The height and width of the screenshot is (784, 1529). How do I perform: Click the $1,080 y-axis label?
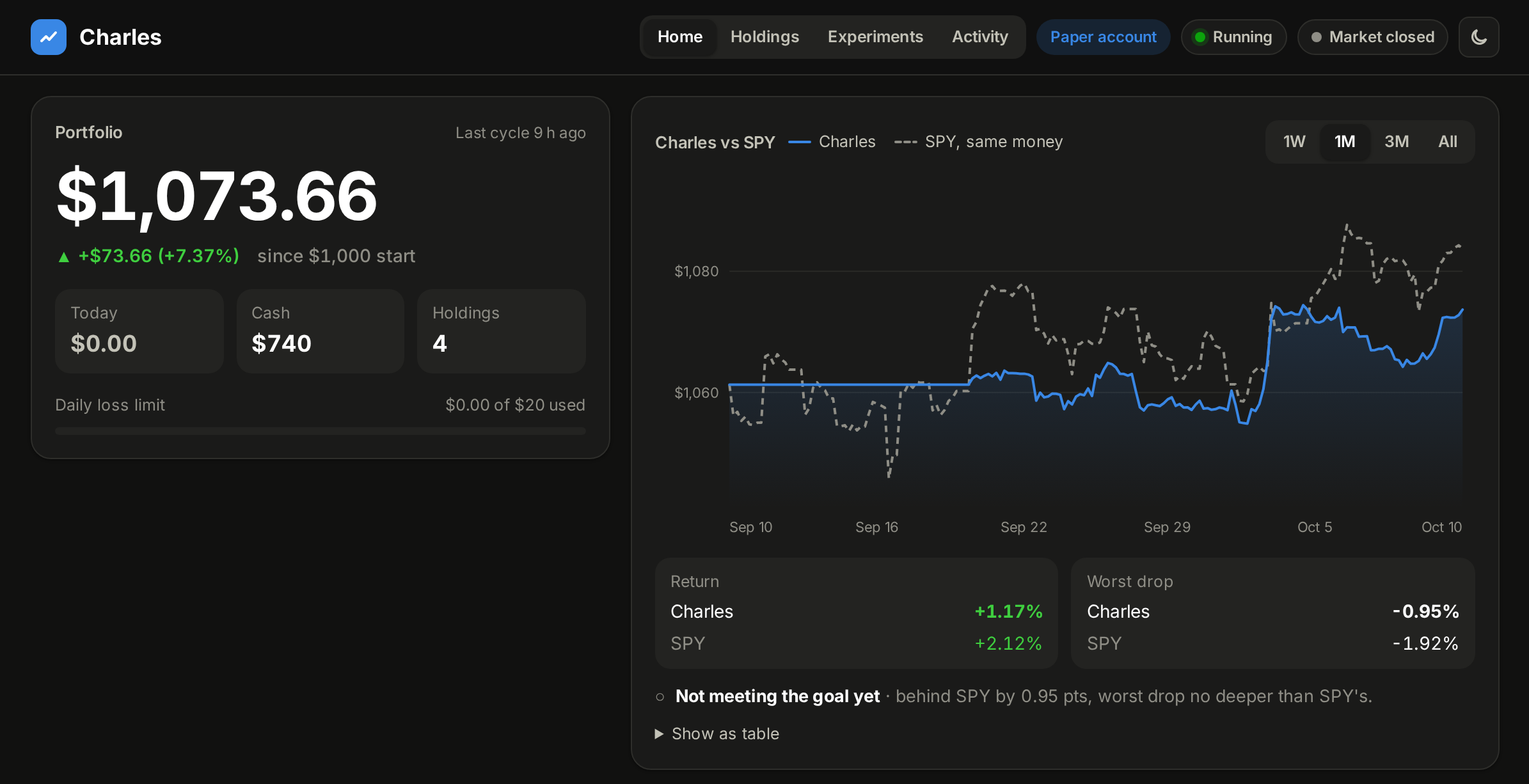[696, 271]
